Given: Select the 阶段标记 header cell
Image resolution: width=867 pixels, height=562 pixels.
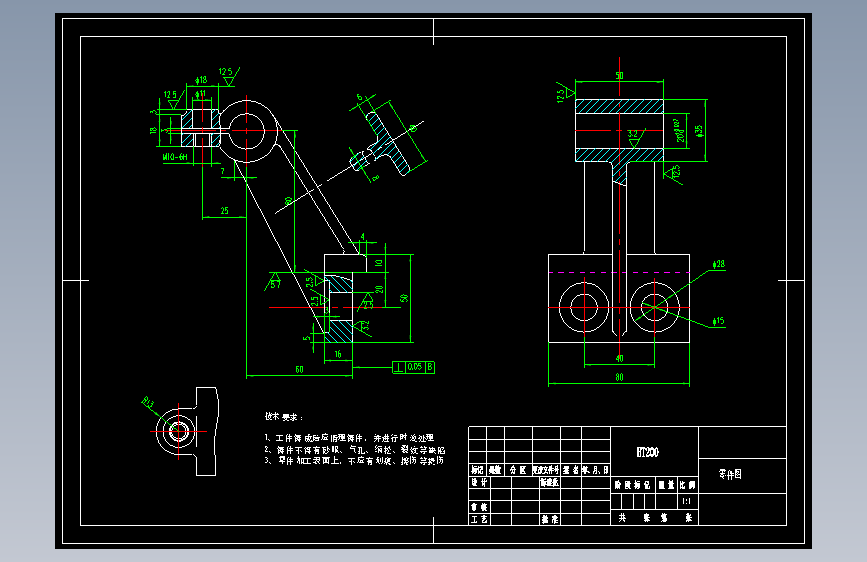Looking at the screenshot, I should pos(632,485).
